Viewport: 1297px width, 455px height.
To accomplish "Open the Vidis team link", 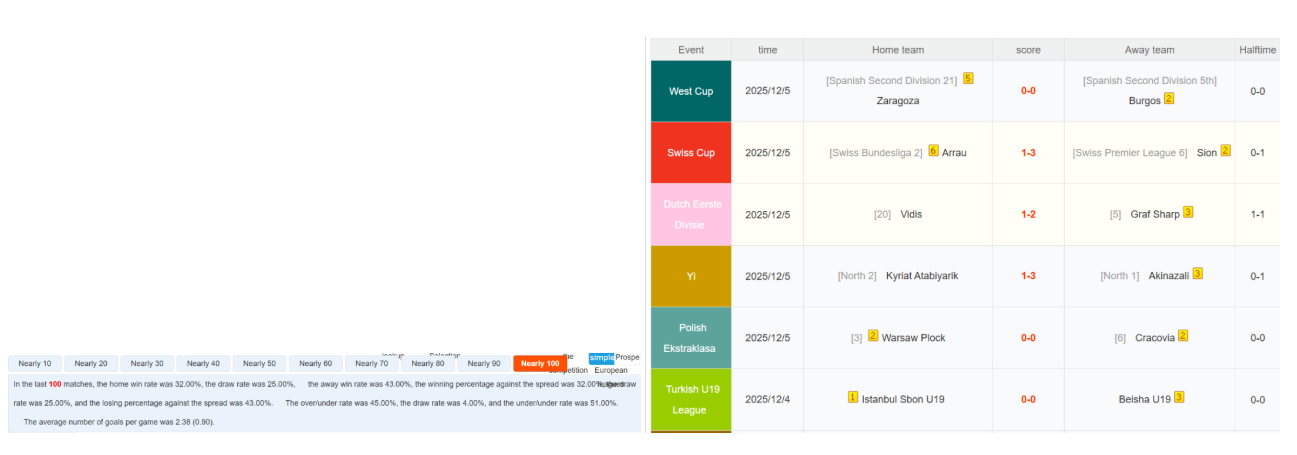I will (x=911, y=214).
